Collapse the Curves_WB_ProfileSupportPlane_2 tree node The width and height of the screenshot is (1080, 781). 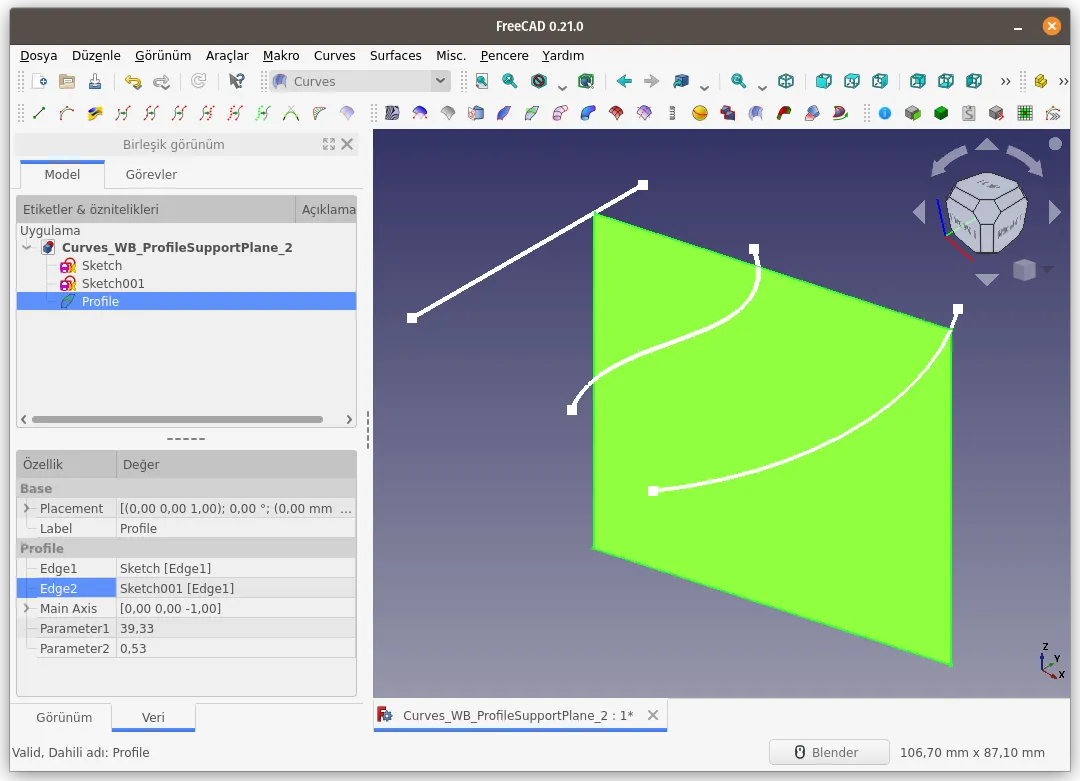[27, 247]
